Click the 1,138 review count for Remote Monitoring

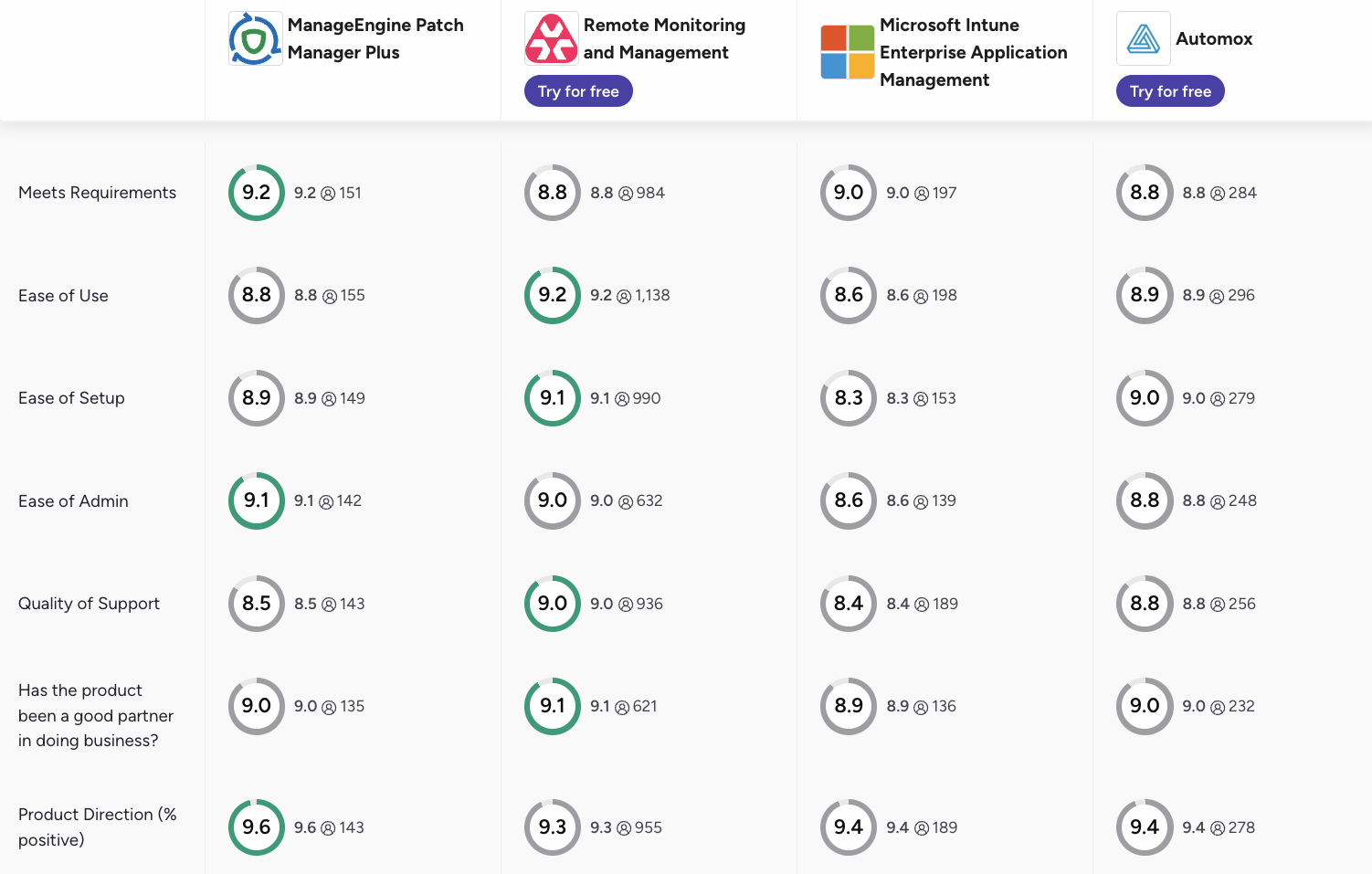[652, 295]
